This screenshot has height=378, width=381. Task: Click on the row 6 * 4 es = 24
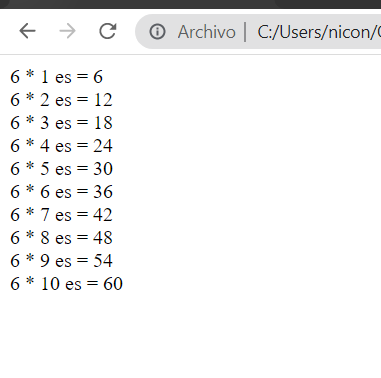pos(61,146)
